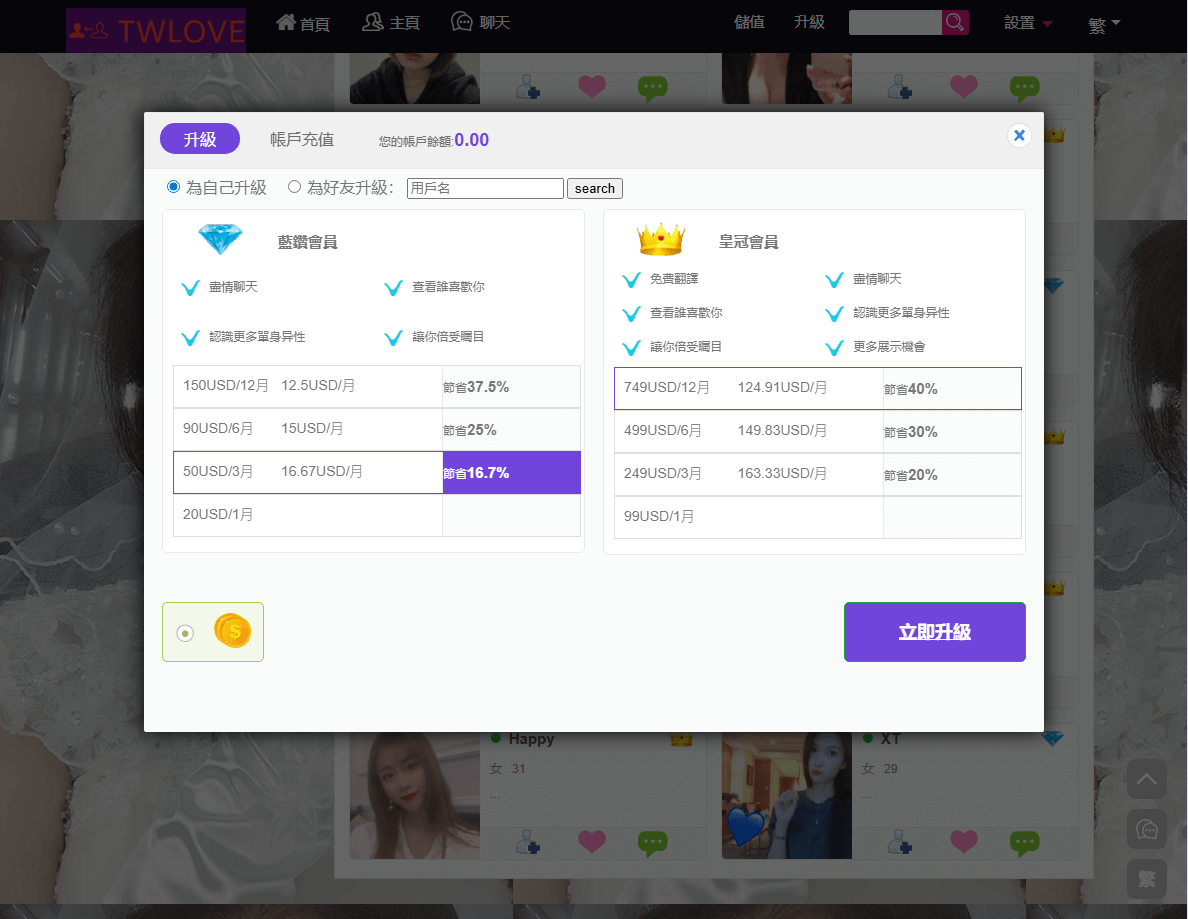Choose the 749USD/12月 crown plan

pos(818,389)
